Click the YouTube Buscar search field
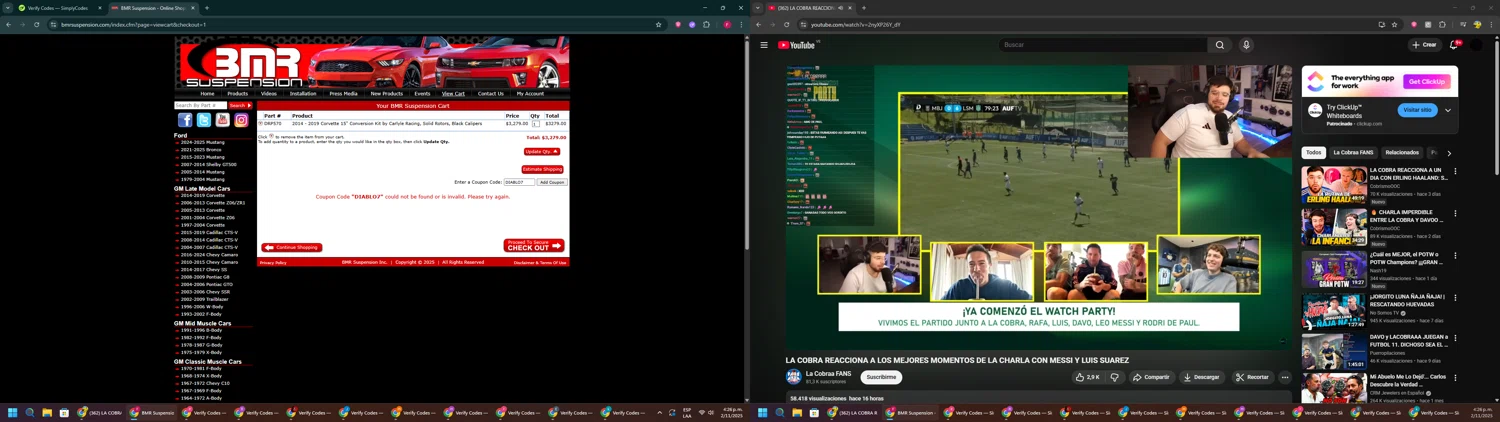This screenshot has width=1500, height=422. tap(1103, 45)
